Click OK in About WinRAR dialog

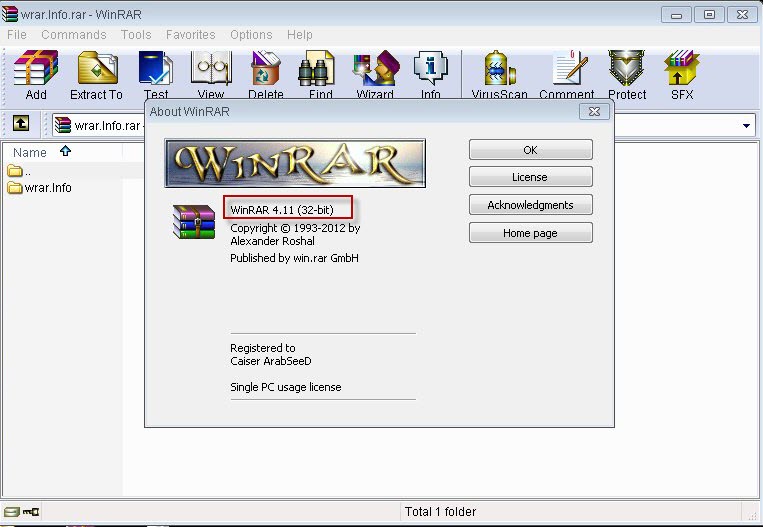530,150
